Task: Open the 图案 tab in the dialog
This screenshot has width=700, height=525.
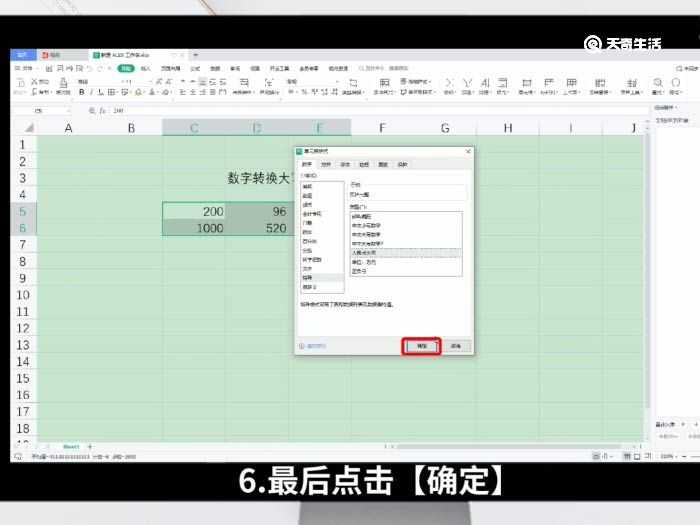Action: pos(383,164)
